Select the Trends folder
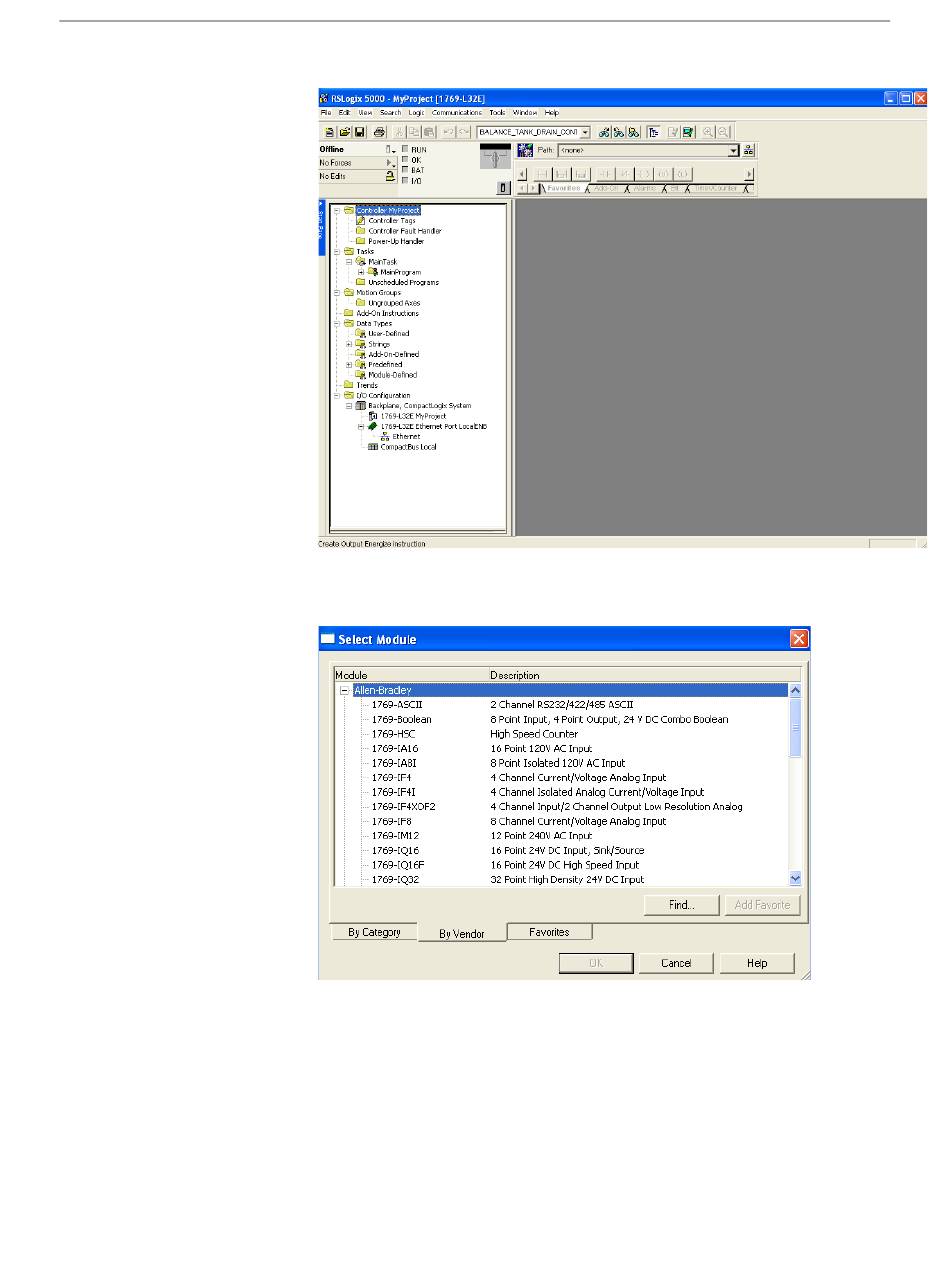 pos(367,385)
